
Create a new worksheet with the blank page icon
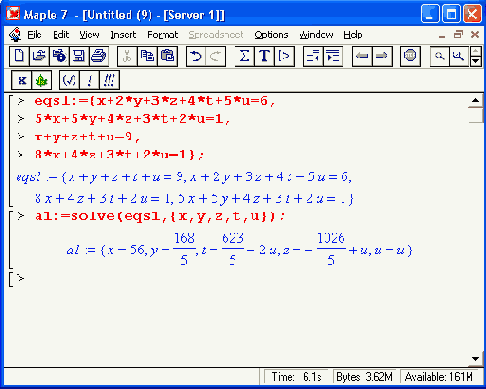click(x=19, y=56)
